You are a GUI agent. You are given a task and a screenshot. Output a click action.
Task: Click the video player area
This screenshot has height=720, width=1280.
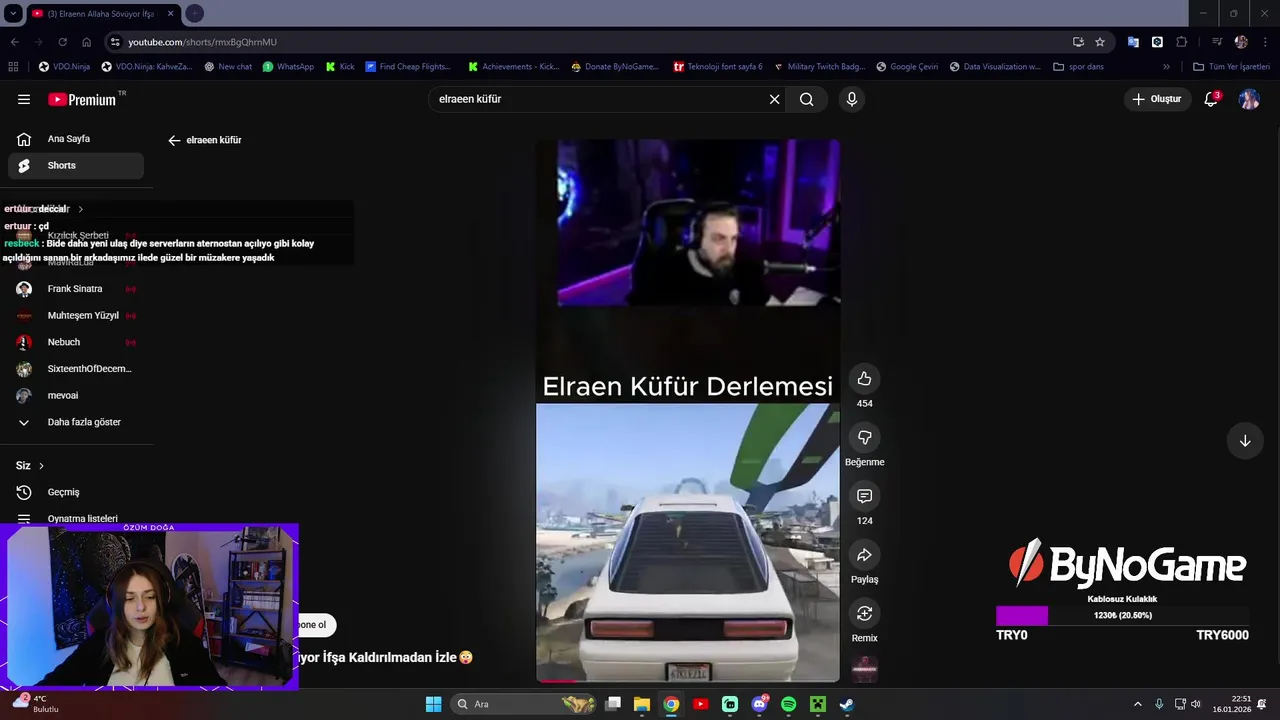pyautogui.click(x=688, y=411)
